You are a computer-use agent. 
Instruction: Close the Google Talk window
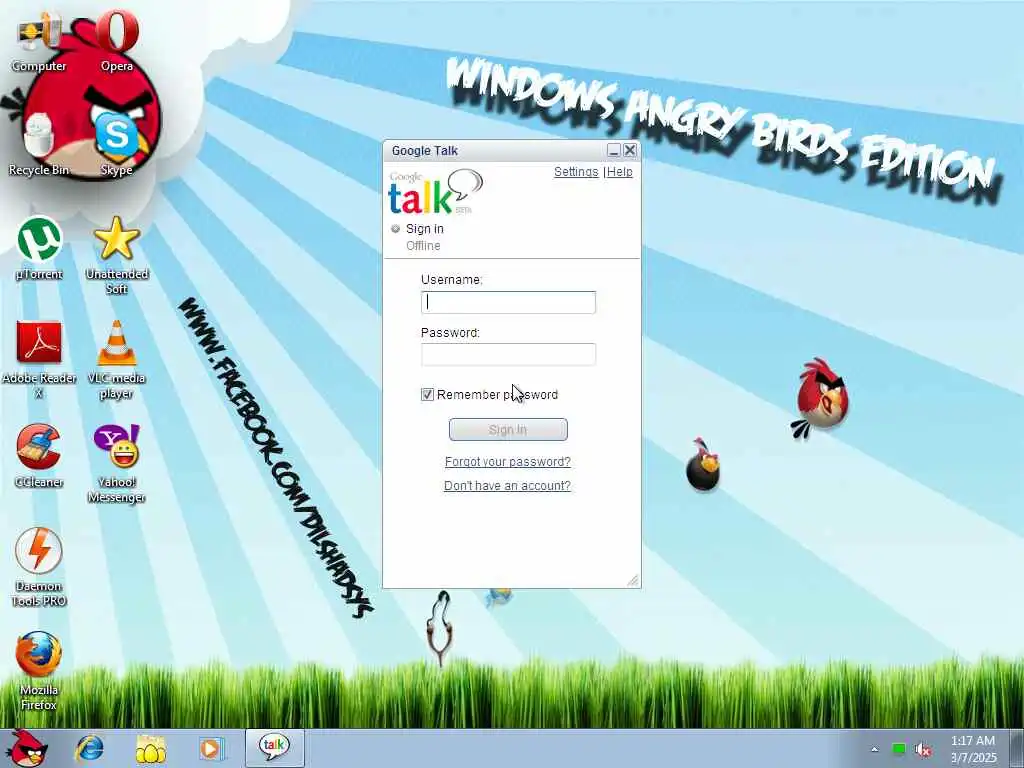[x=630, y=150]
